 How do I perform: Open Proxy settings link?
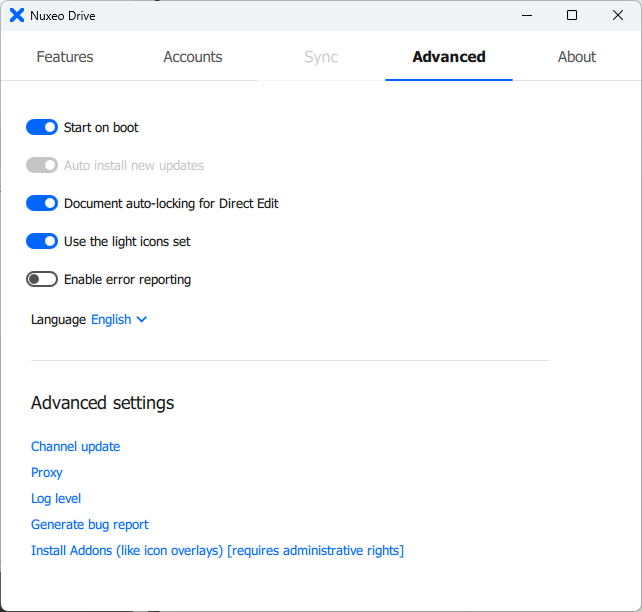(x=47, y=473)
